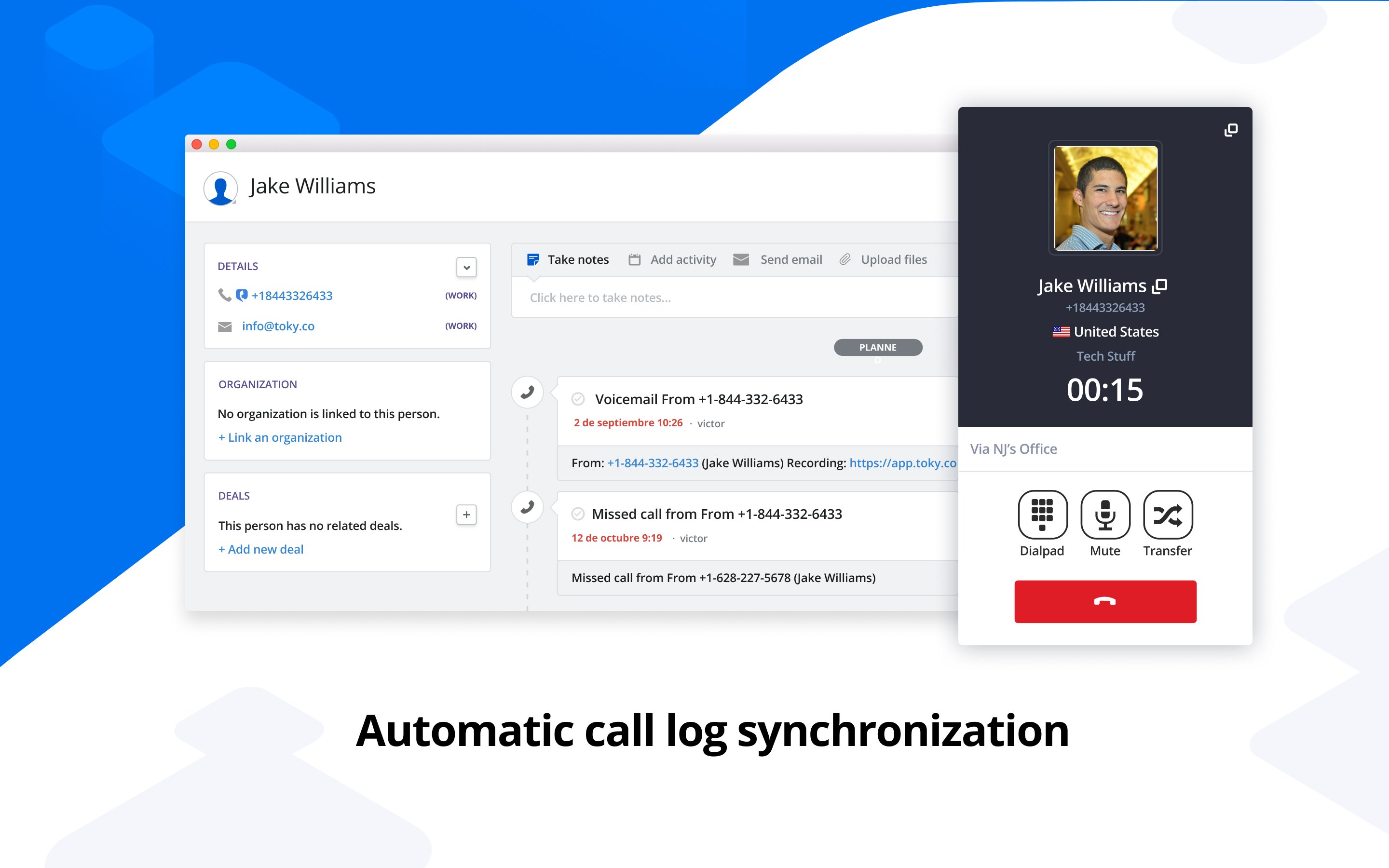This screenshot has width=1389, height=868.
Task: Switch to Add activity tab
Action: 672,259
